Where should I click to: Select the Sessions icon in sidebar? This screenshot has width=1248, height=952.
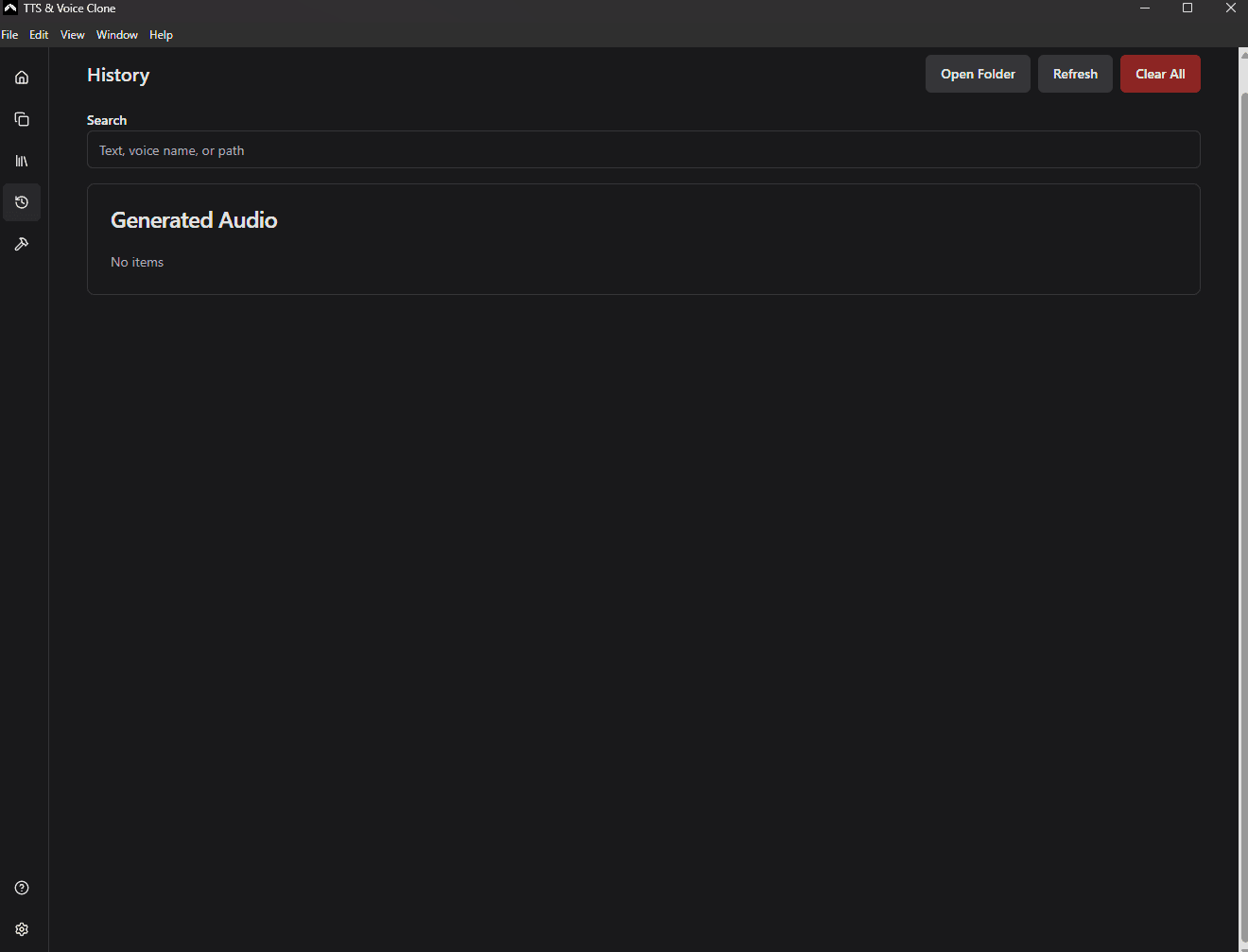[x=21, y=119]
